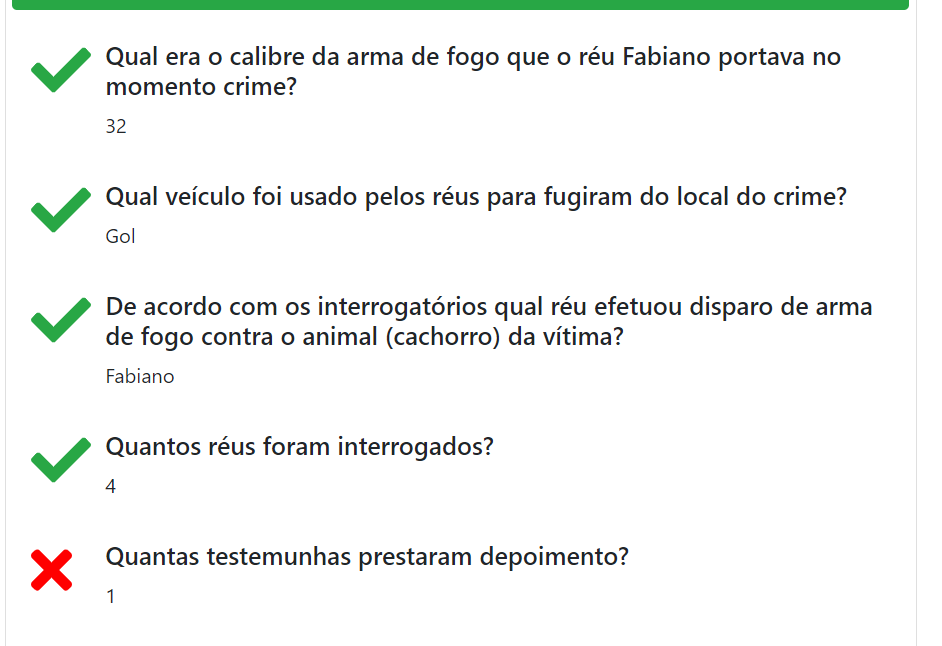Click the checkmark next to the dog-shooting question
This screenshot has width=942, height=646.
pos(60,321)
